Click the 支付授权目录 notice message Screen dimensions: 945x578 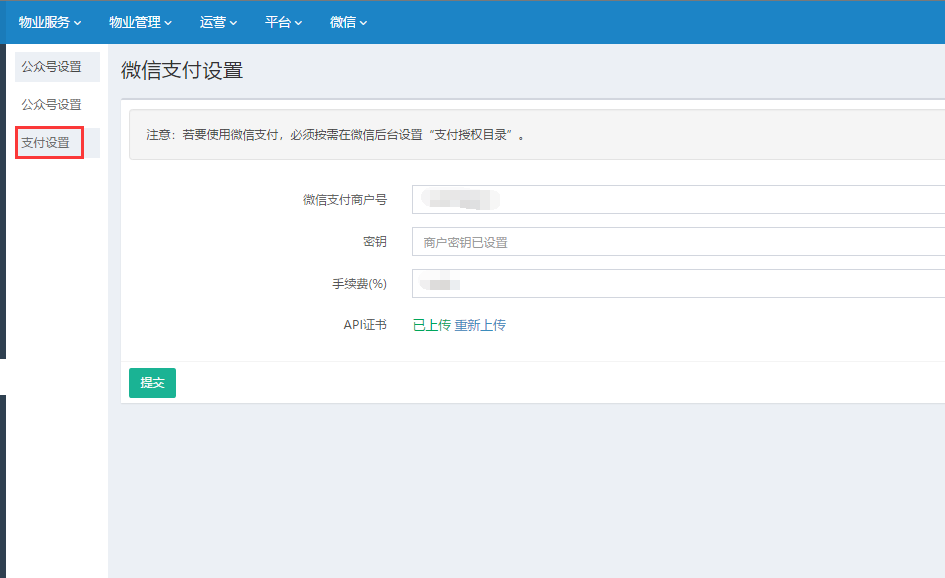(336, 135)
